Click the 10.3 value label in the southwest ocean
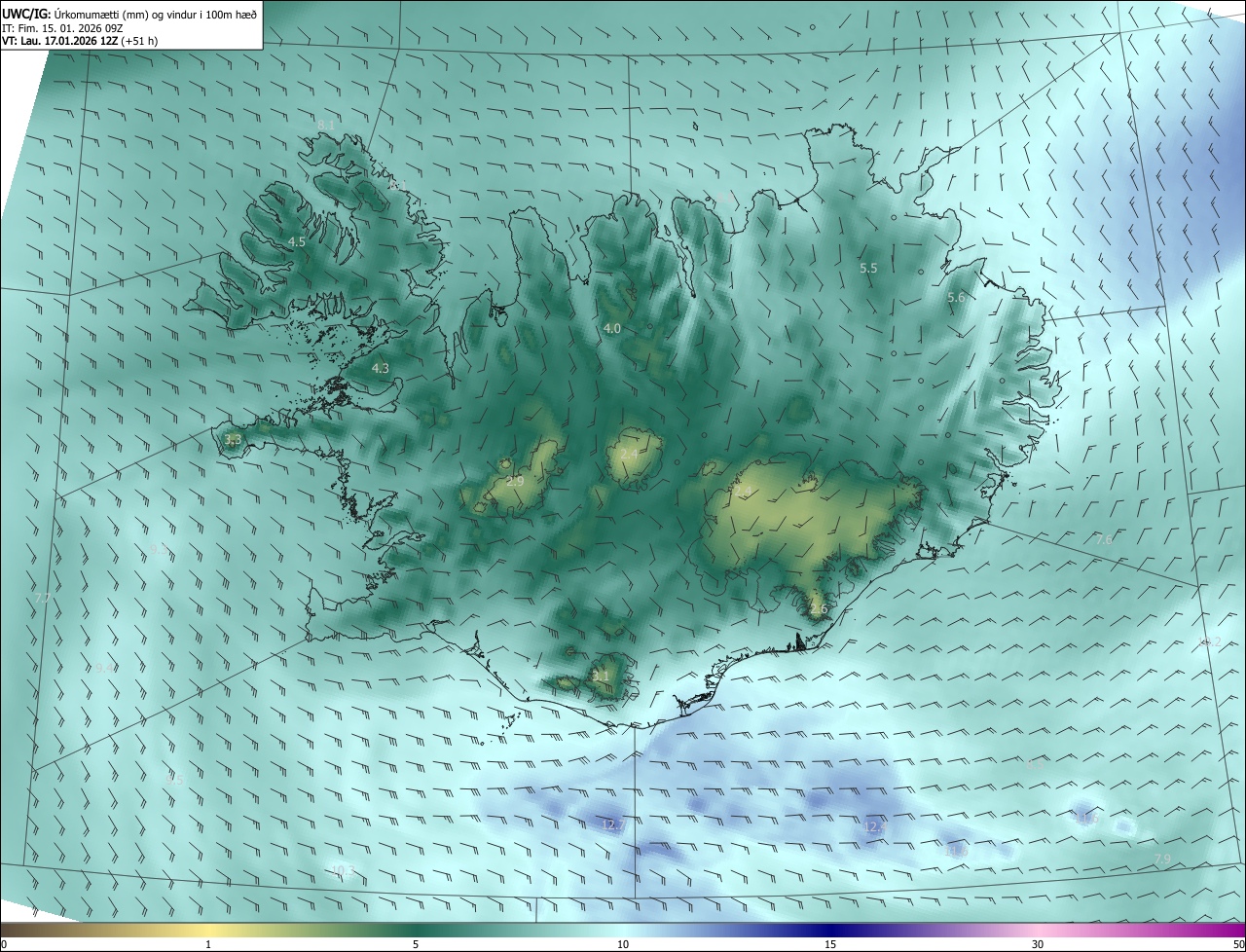Screen dimensions: 1246x952 tap(343, 869)
